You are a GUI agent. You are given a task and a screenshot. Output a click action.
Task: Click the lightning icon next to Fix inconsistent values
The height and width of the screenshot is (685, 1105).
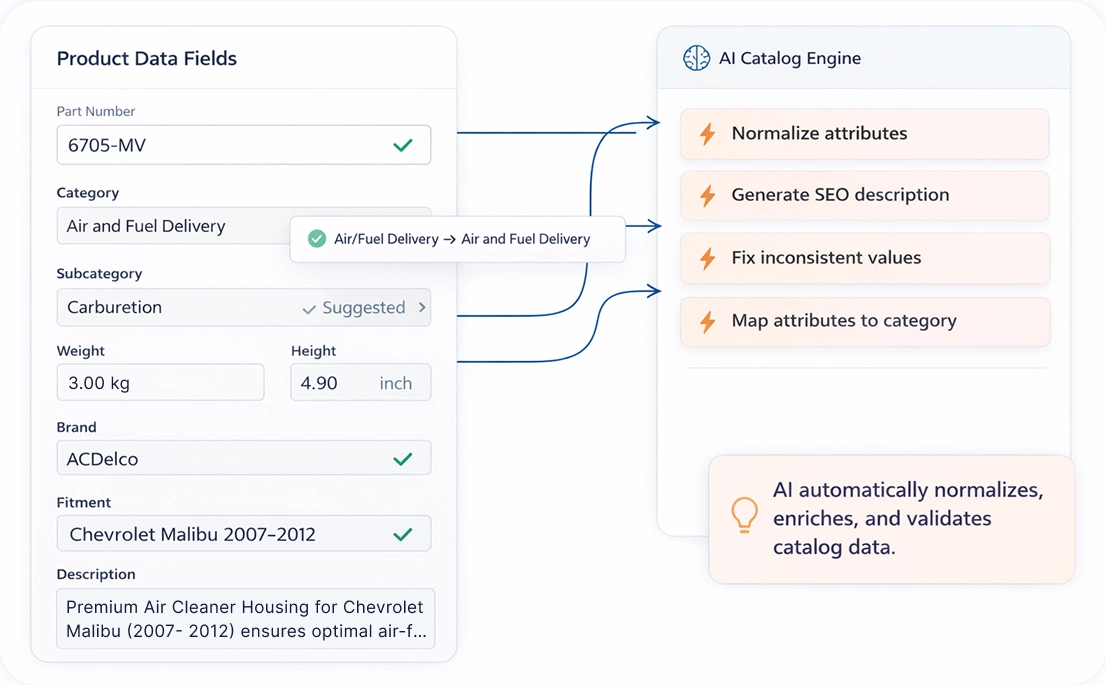708,258
